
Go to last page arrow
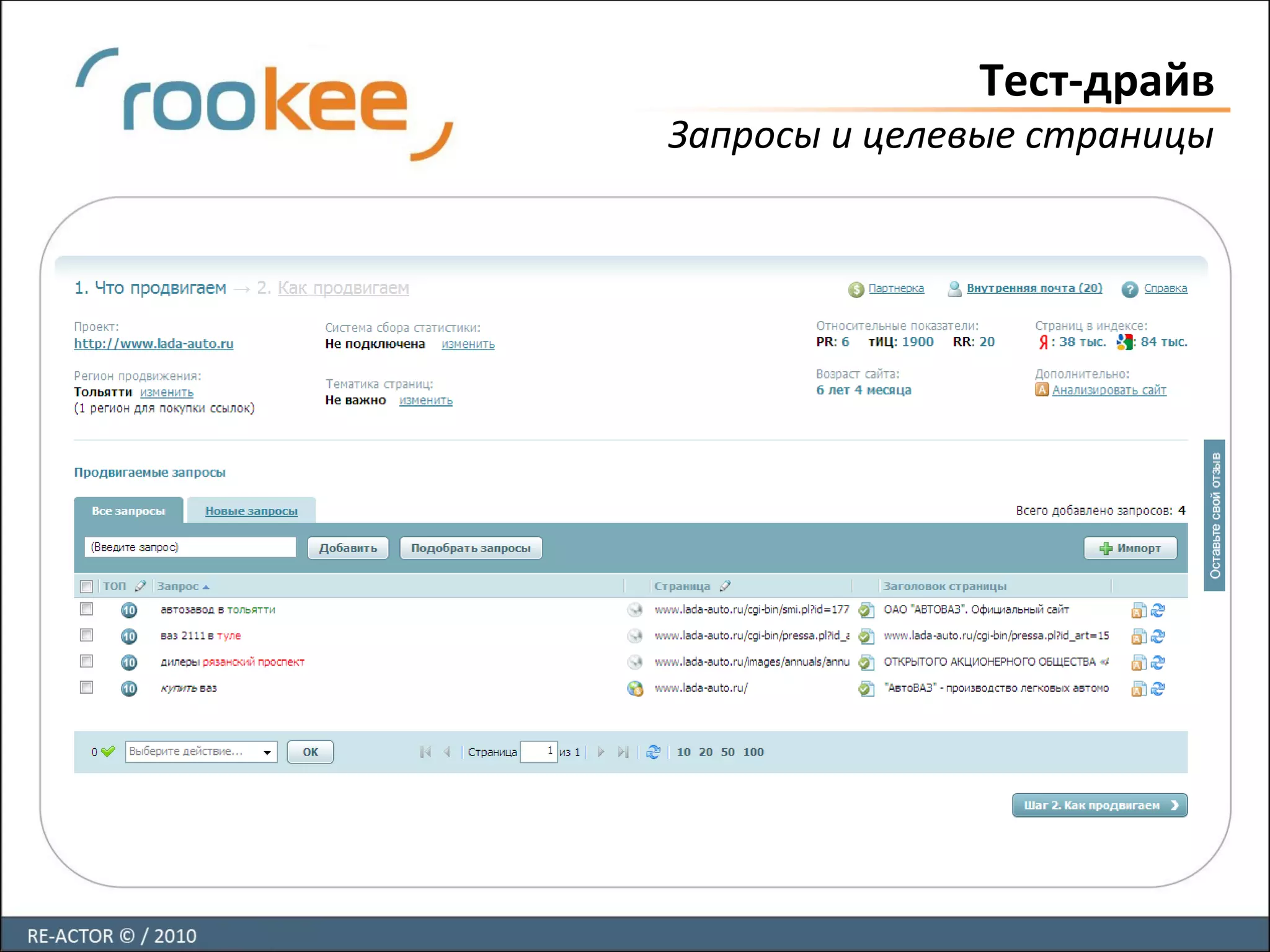[623, 752]
